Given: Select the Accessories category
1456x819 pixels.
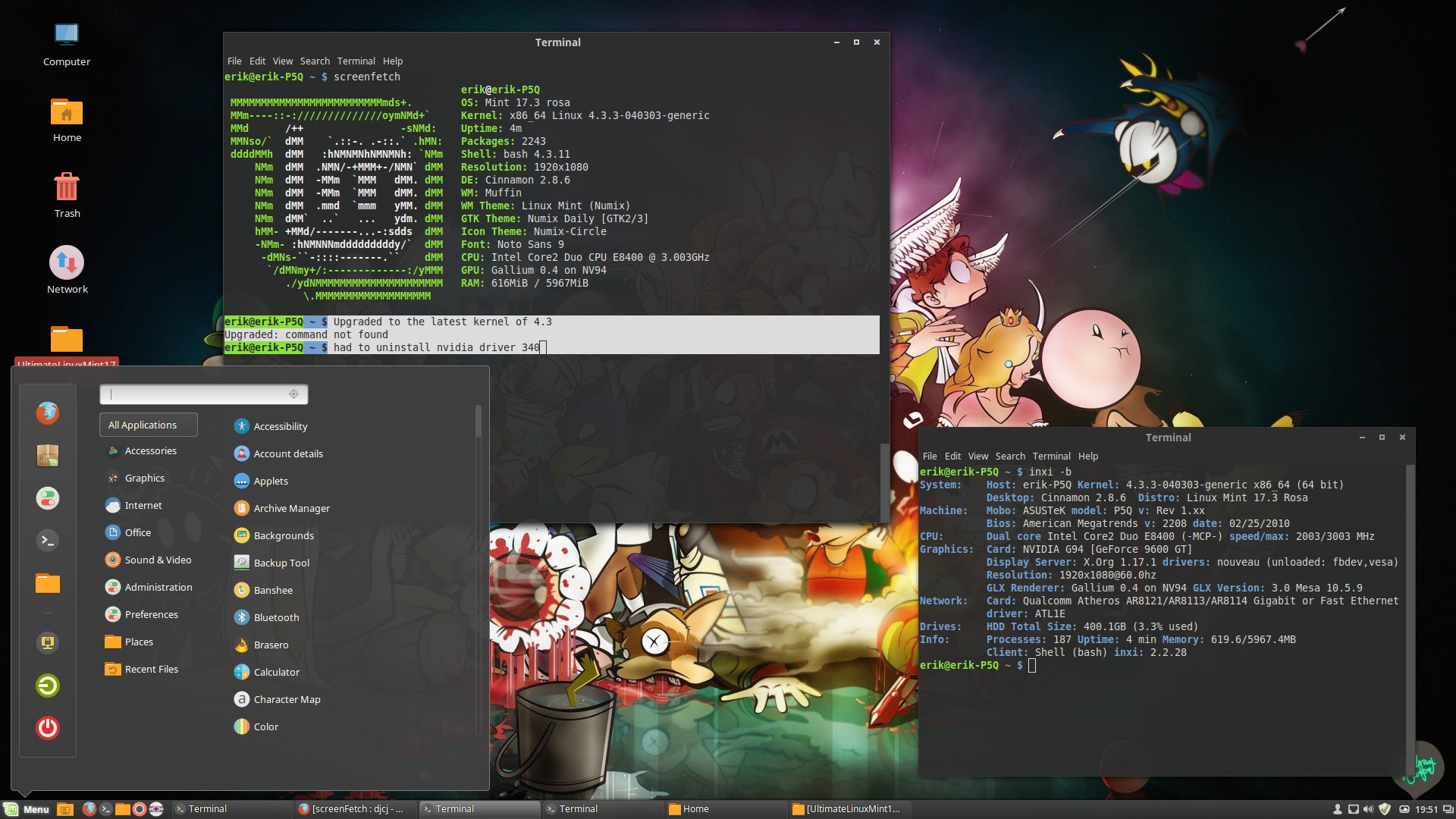Looking at the screenshot, I should coord(149,451).
